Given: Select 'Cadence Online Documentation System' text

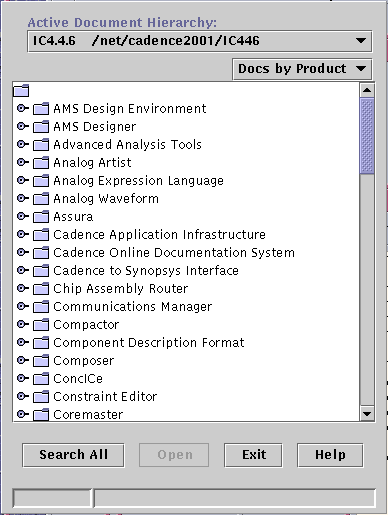Looking at the screenshot, I should click(174, 253).
